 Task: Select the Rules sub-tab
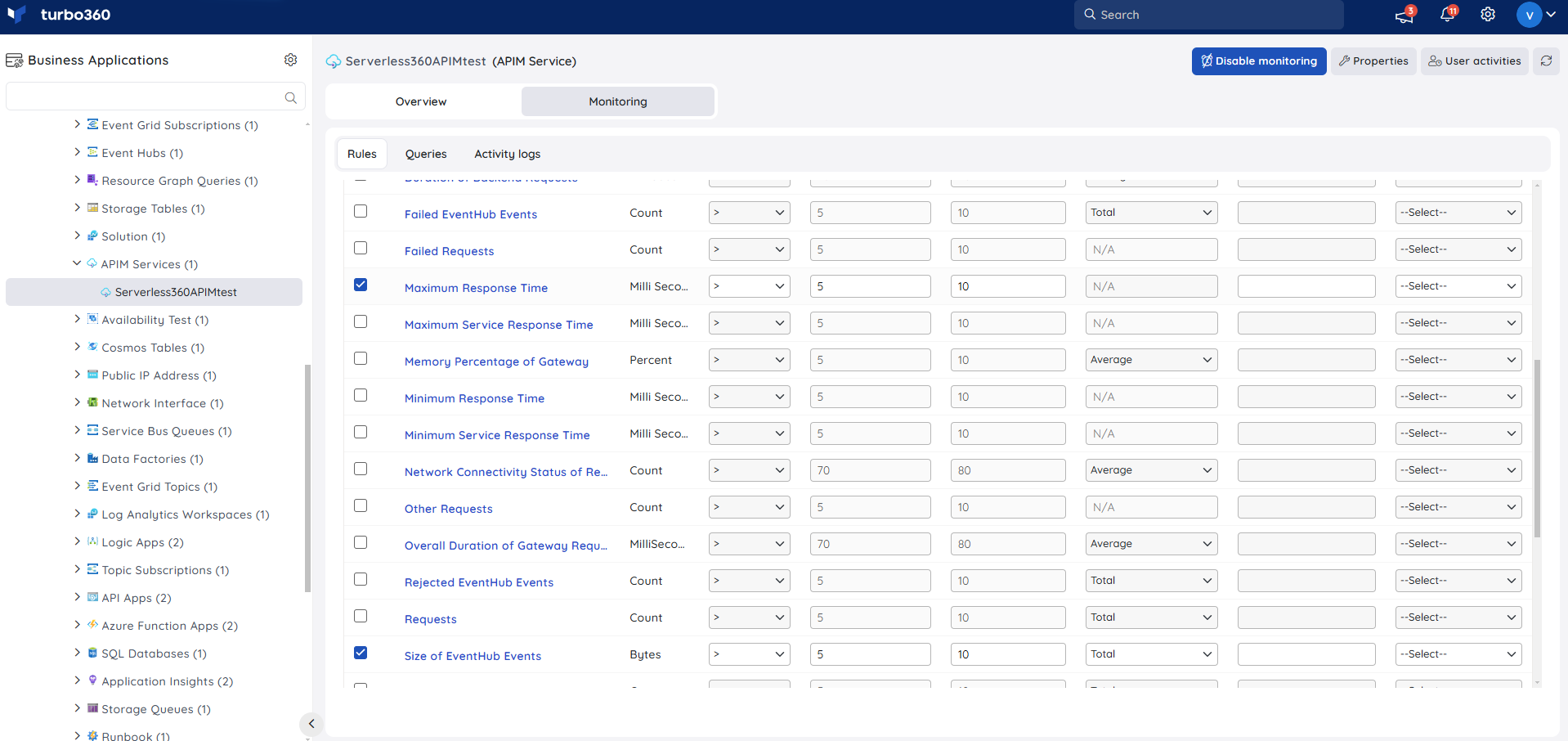click(362, 154)
